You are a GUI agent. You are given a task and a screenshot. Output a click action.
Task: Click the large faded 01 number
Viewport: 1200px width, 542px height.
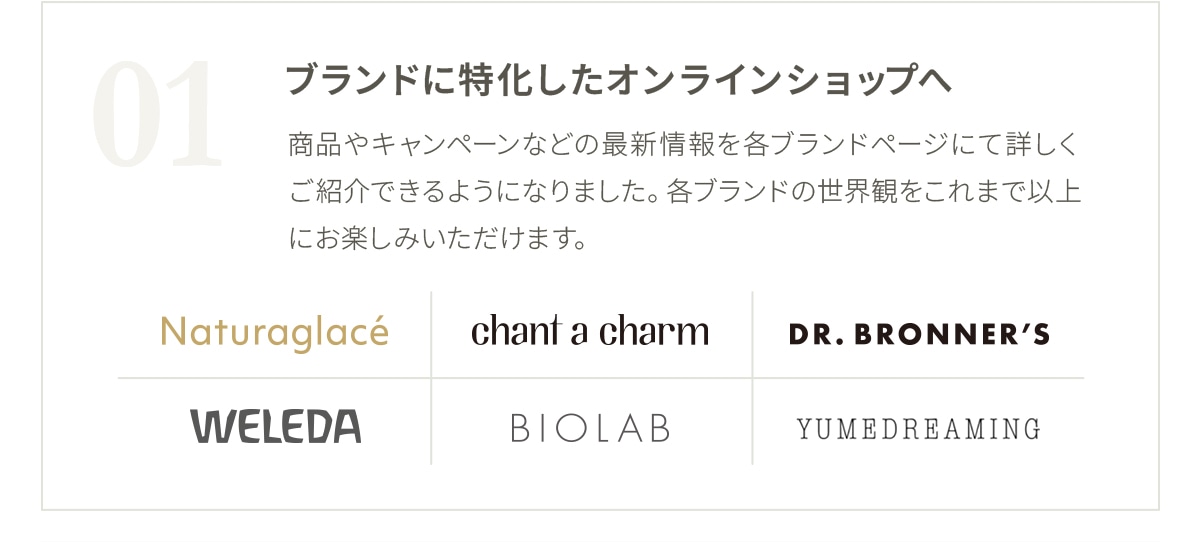coord(156,113)
